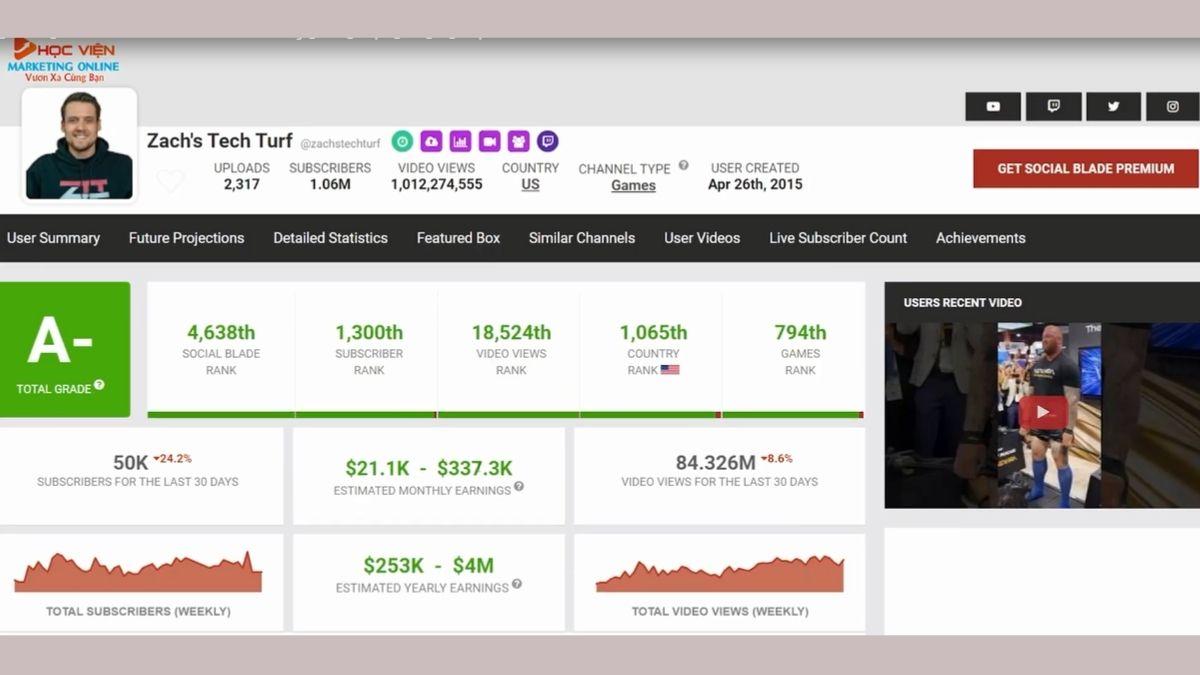
Task: Click the purple cloud upload badge icon
Action: click(x=431, y=141)
